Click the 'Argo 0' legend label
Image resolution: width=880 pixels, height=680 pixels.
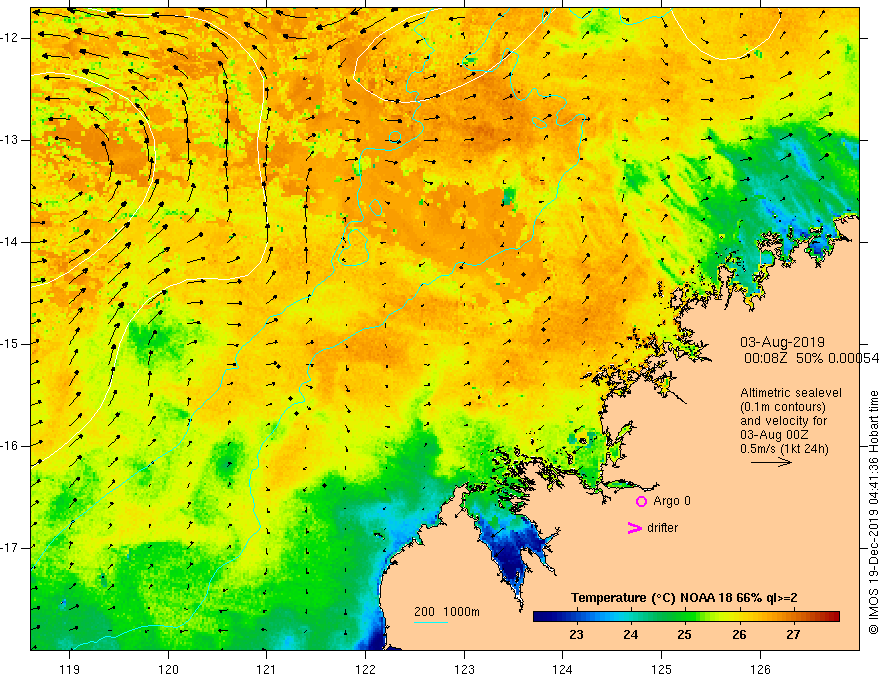672,501
